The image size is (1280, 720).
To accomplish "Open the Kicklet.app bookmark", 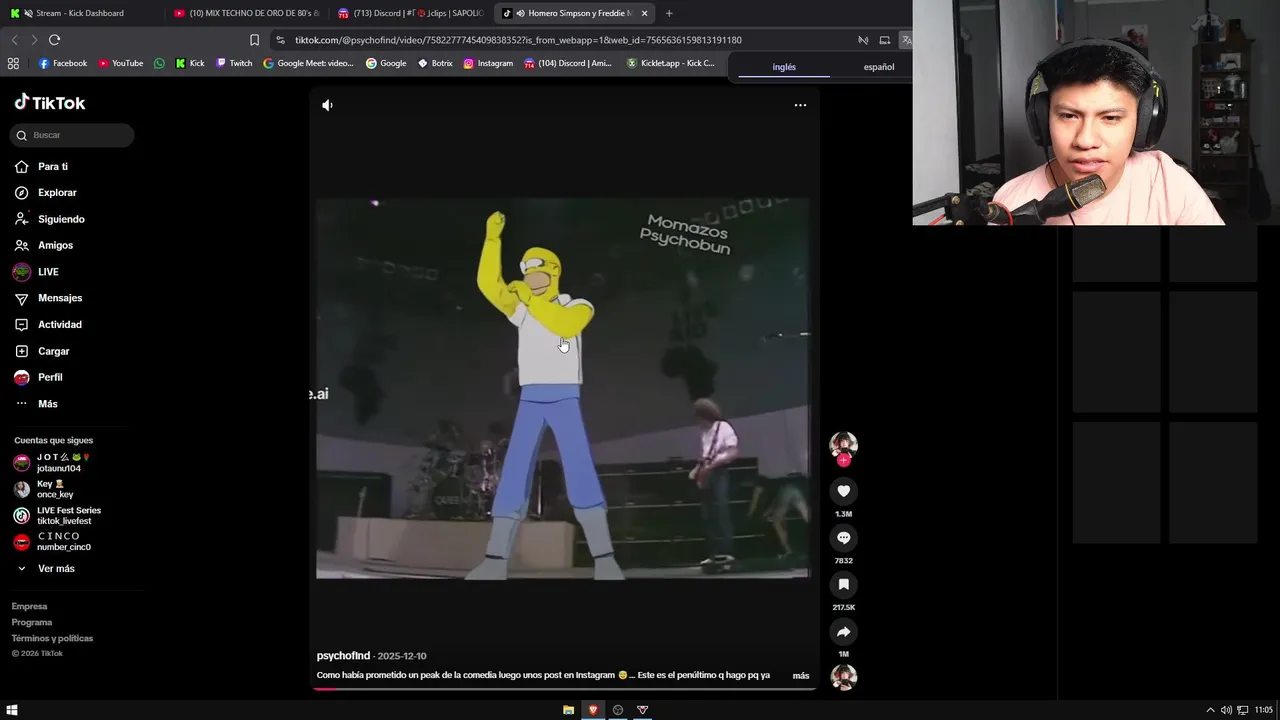I will (x=671, y=63).
